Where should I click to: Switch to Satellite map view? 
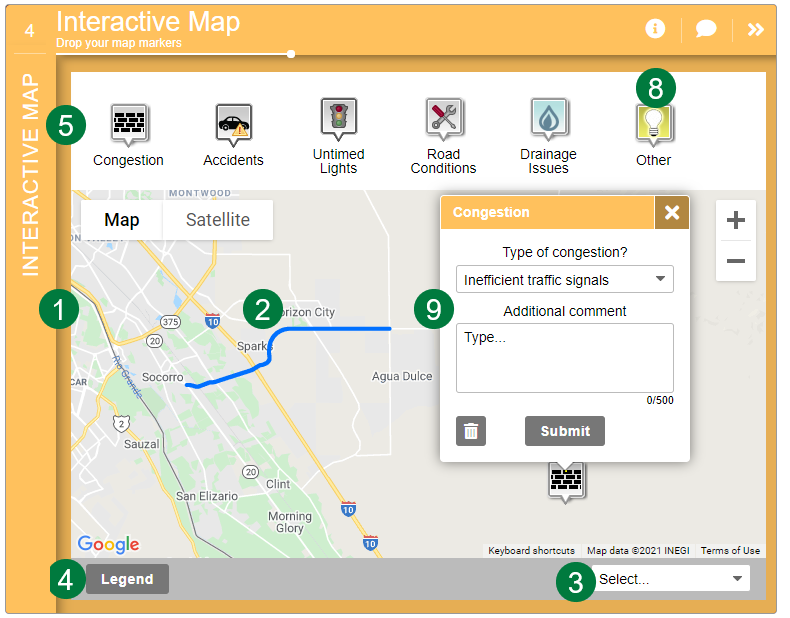217,220
